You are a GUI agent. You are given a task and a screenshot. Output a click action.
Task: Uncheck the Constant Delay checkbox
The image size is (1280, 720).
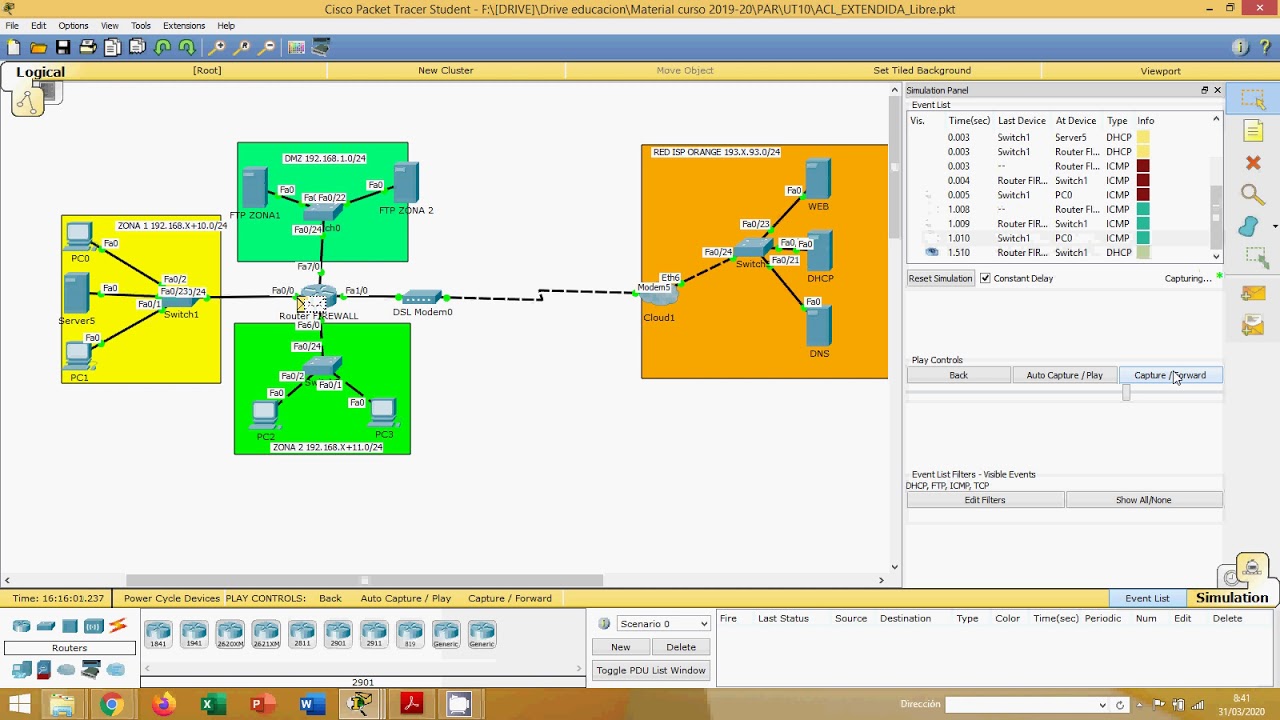coord(986,278)
